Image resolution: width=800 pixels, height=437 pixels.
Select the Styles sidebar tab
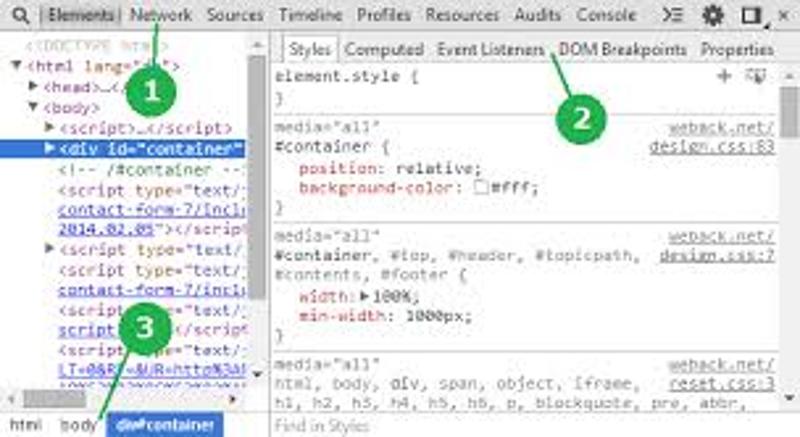point(310,49)
